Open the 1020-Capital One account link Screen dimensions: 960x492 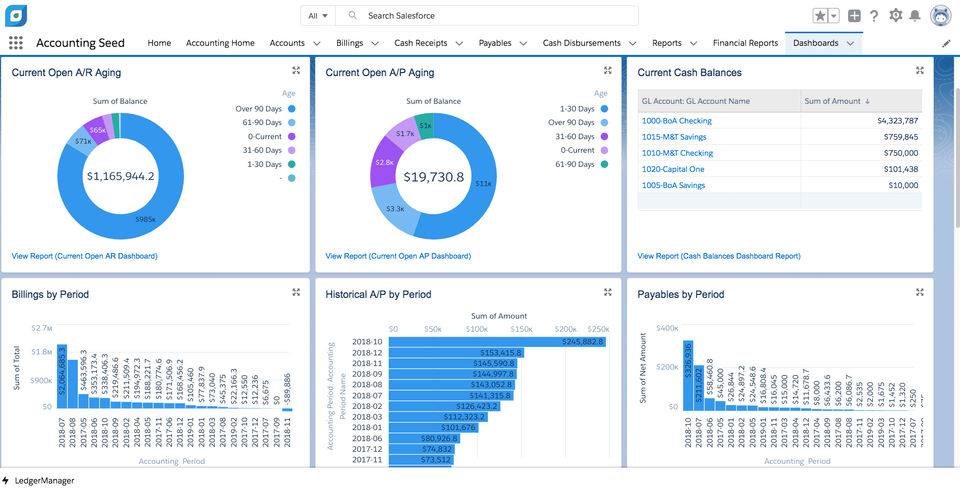coord(673,169)
